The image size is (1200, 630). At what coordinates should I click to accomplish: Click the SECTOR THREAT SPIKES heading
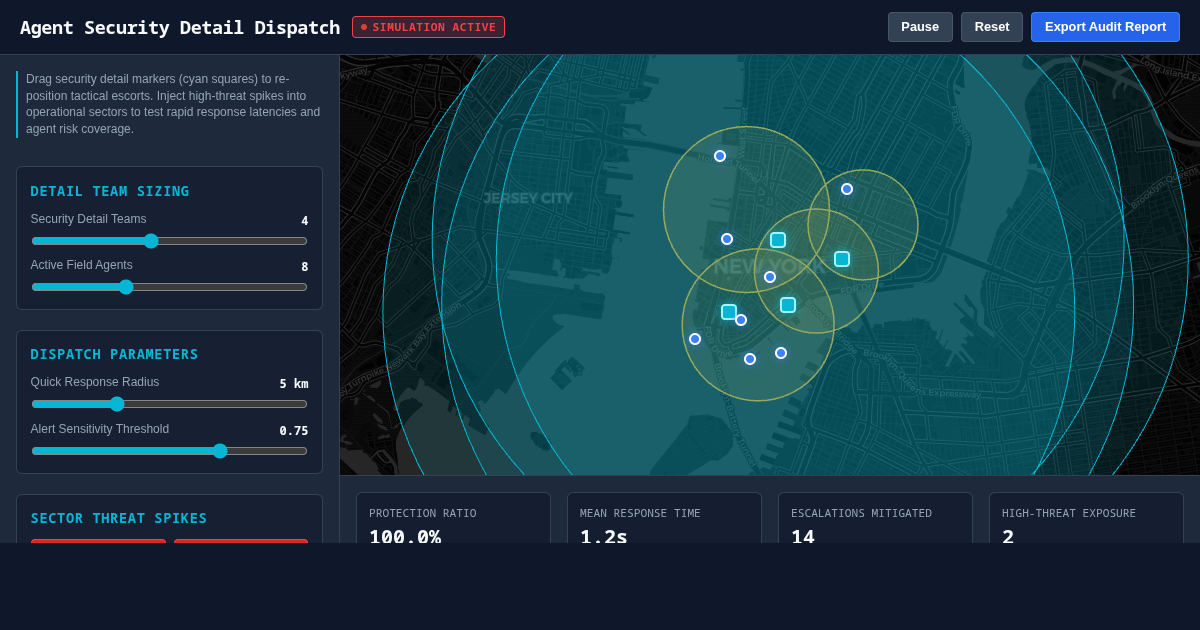[x=119, y=518]
